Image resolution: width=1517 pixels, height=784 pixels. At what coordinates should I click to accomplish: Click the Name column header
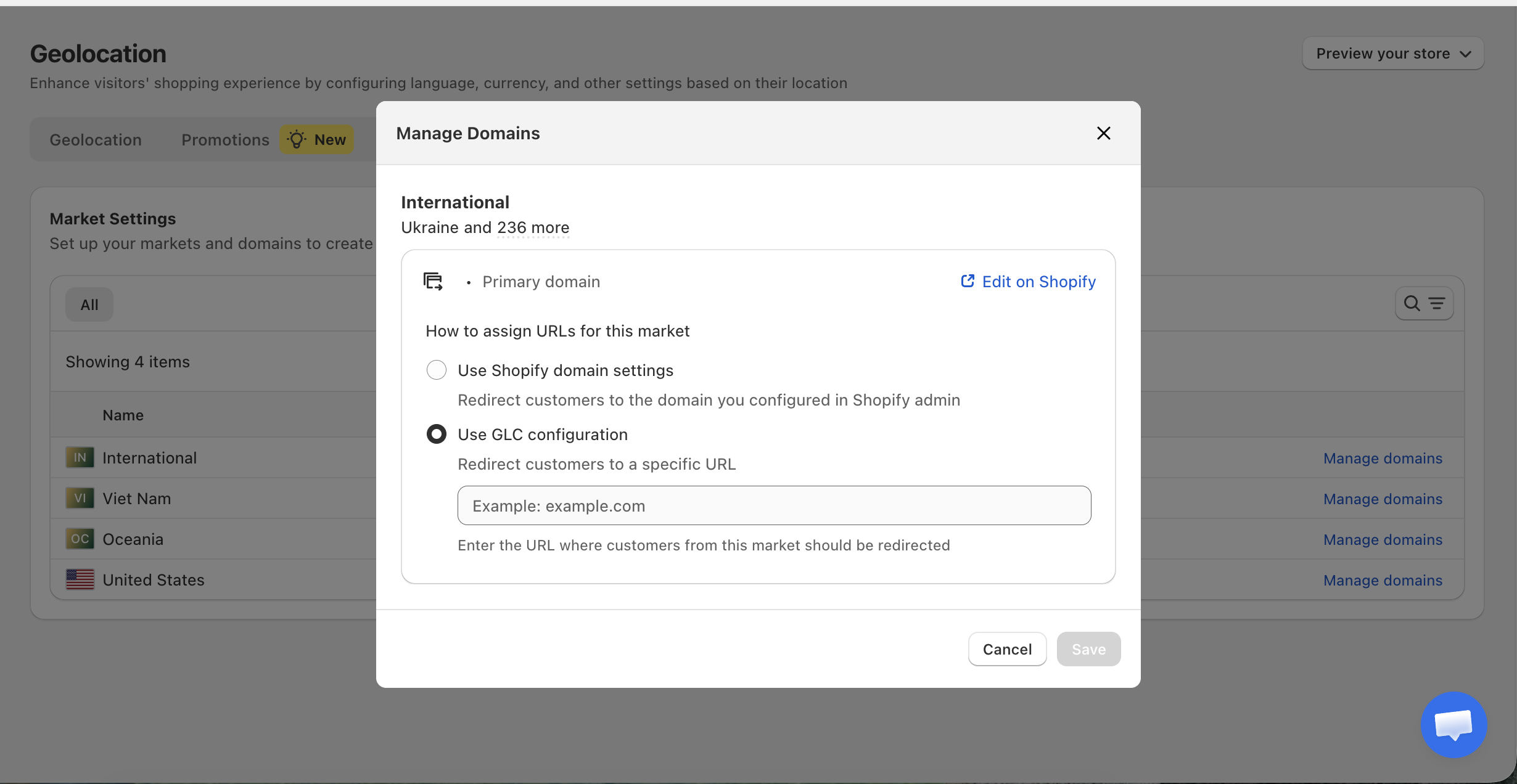[123, 415]
